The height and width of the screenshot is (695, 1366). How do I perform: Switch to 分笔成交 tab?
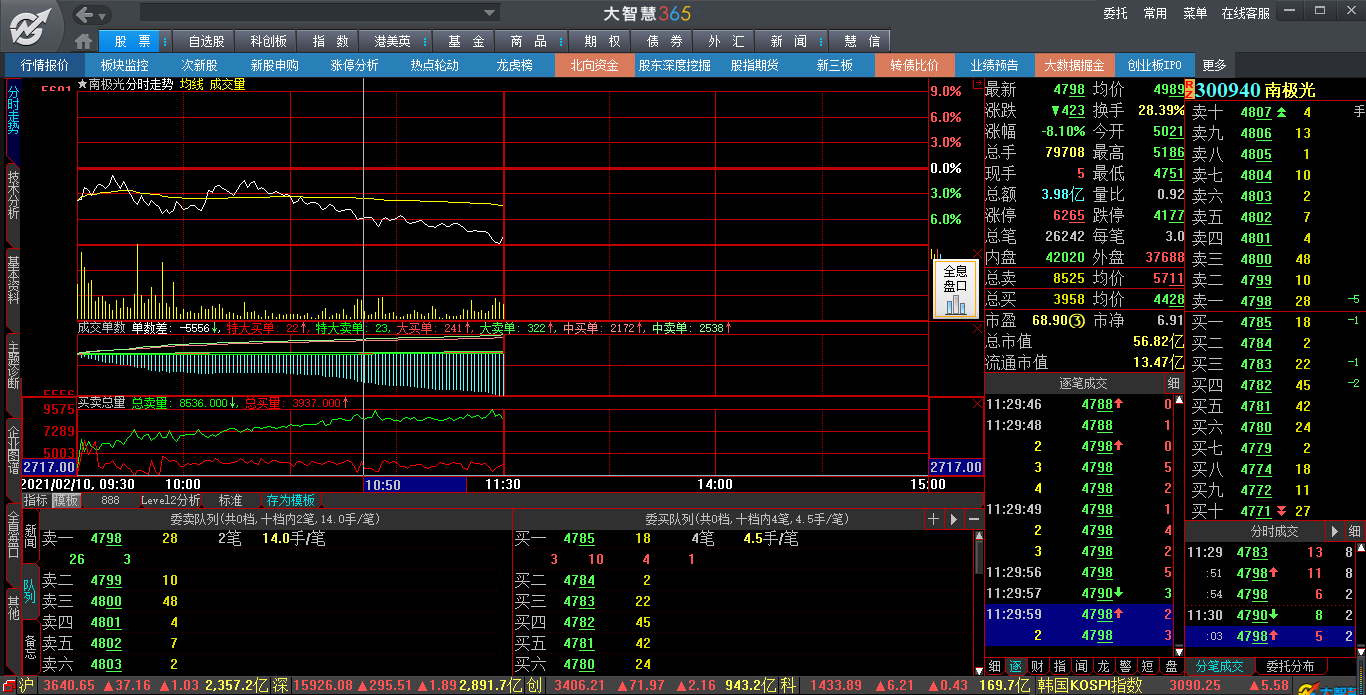pyautogui.click(x=1220, y=666)
